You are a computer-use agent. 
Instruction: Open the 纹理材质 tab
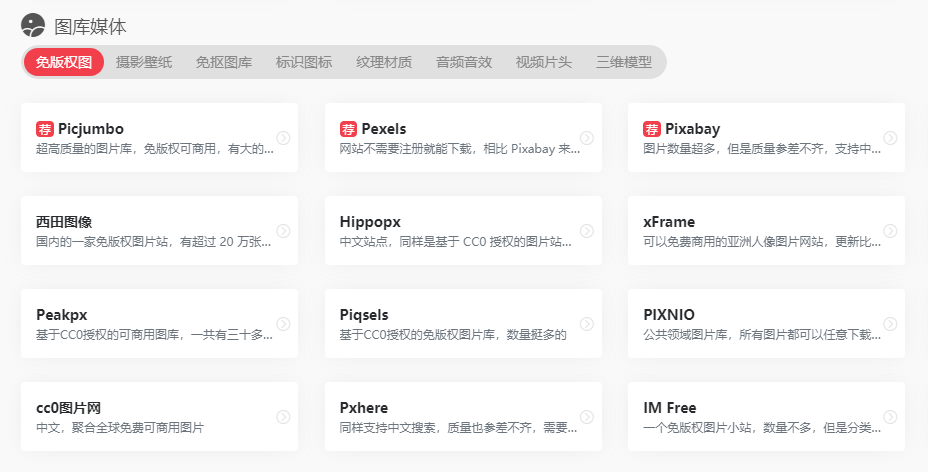[x=384, y=62]
